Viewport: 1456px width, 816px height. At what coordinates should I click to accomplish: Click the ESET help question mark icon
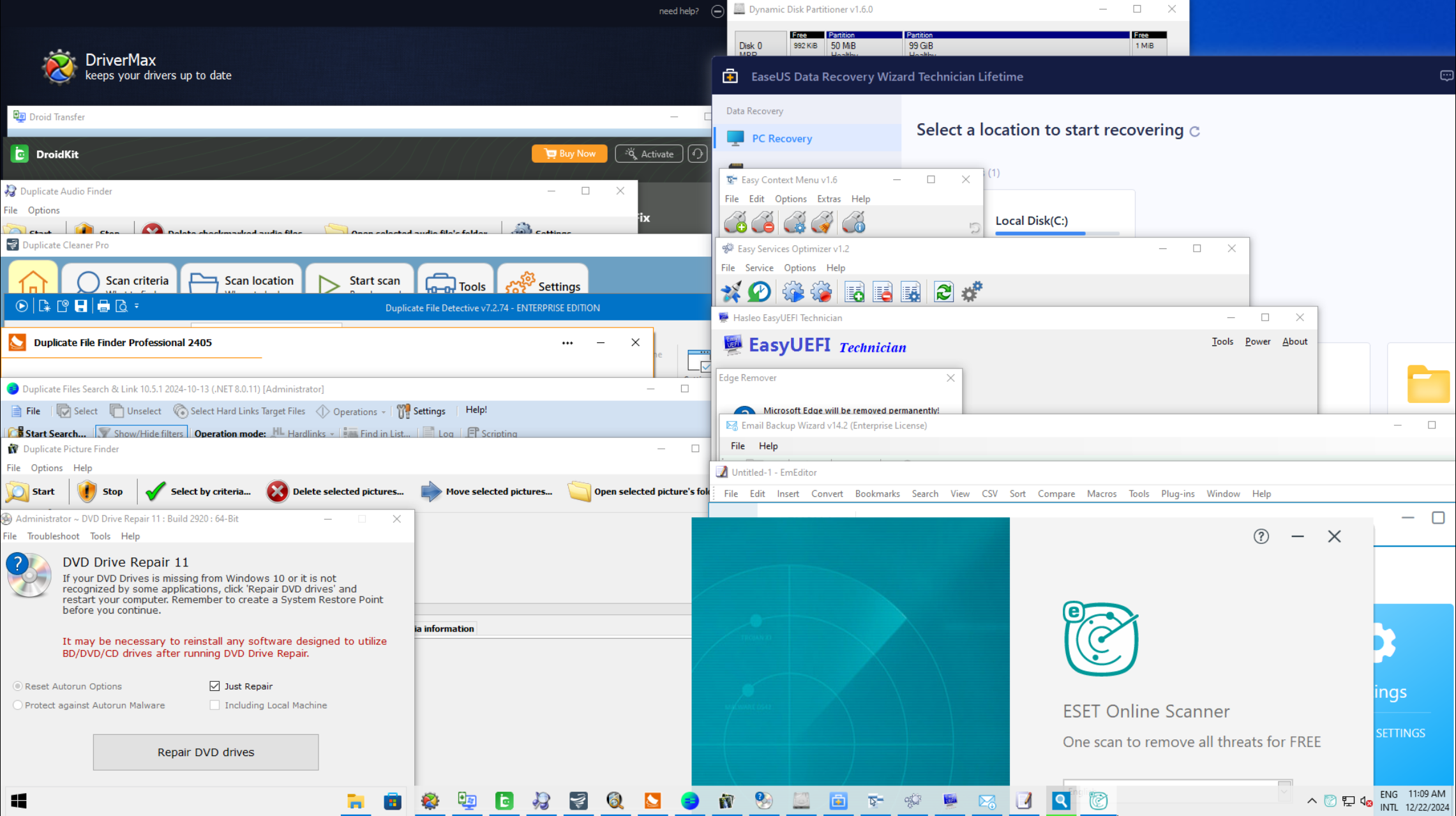tap(1261, 536)
